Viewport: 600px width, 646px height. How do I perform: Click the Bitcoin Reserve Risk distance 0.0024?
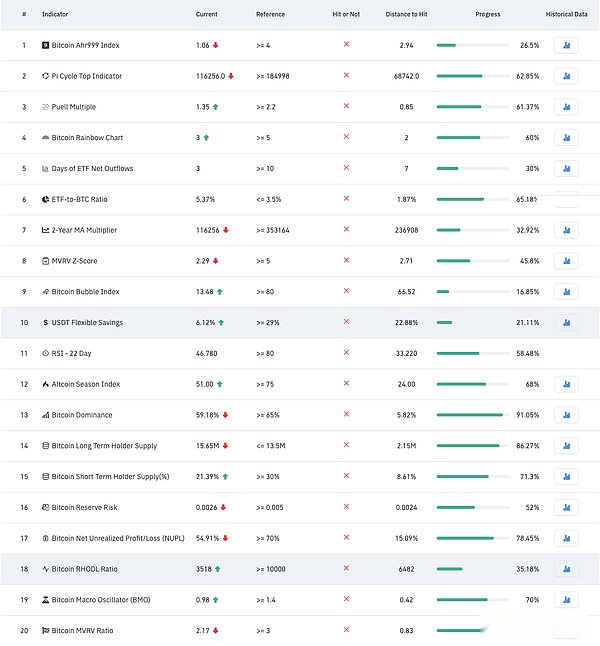(x=406, y=508)
